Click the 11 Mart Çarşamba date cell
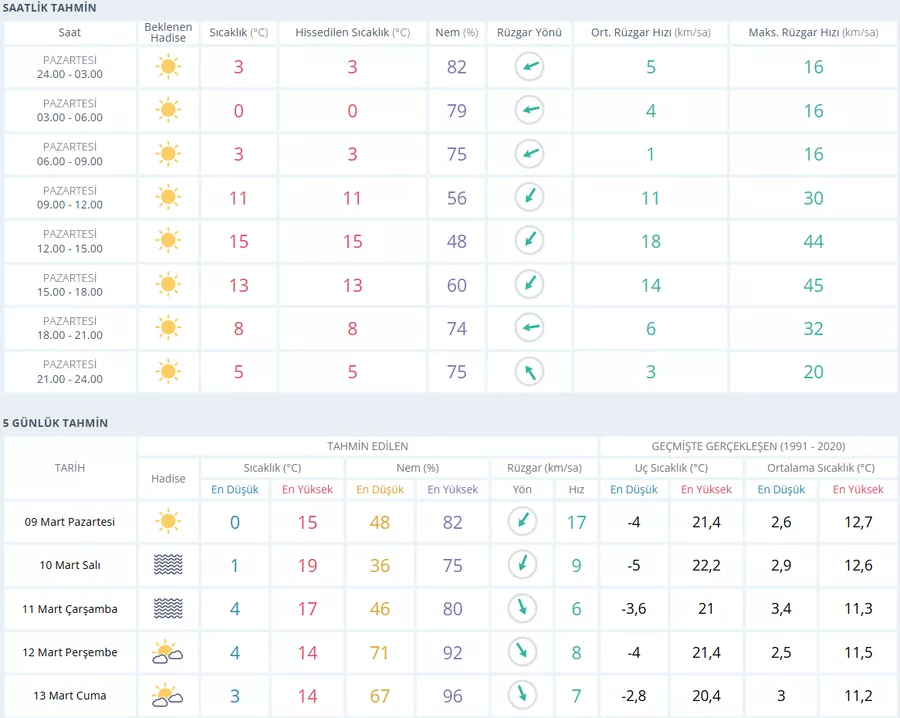900x718 pixels. pyautogui.click(x=70, y=609)
